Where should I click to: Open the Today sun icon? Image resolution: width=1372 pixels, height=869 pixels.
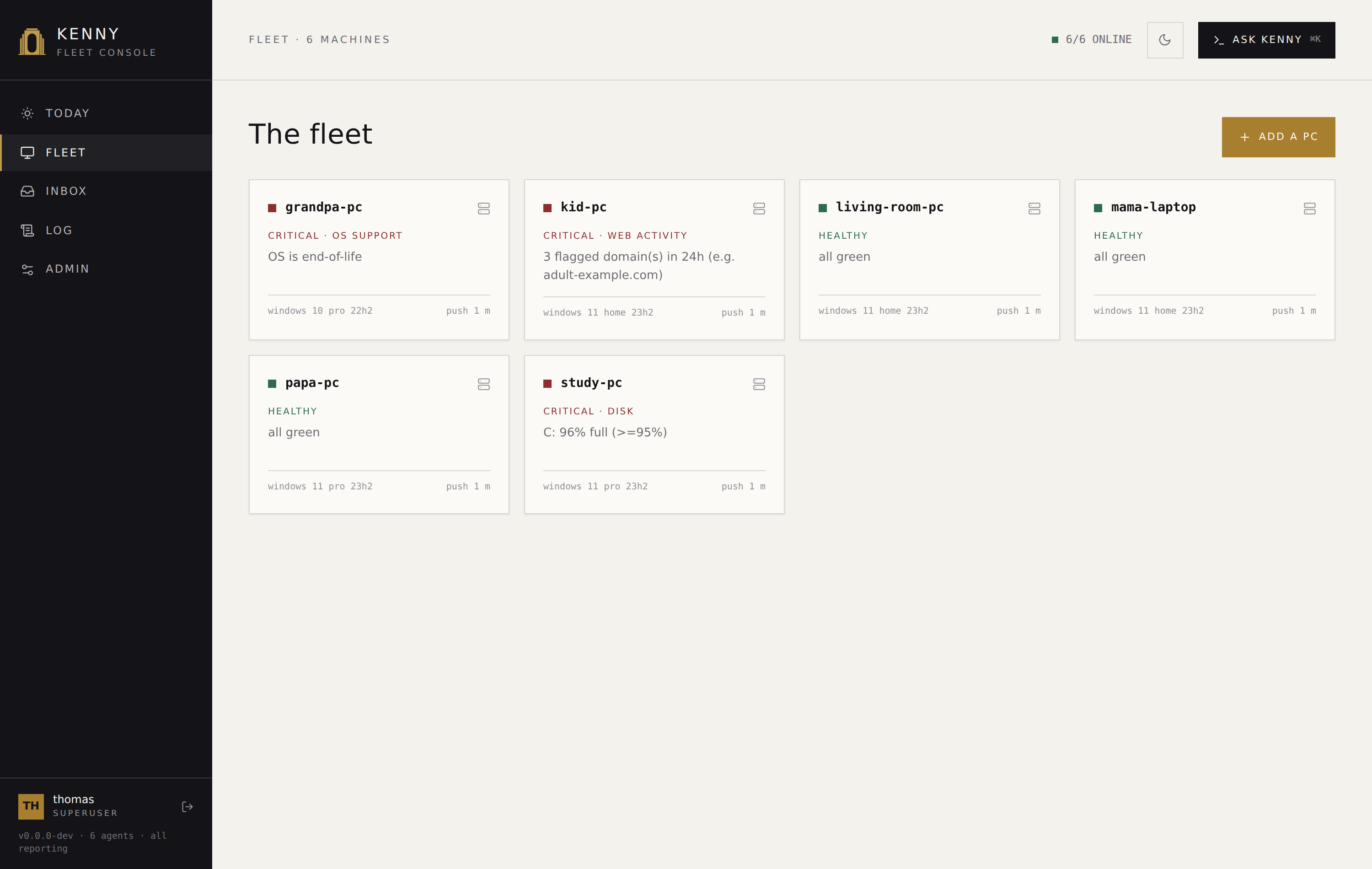pyautogui.click(x=27, y=113)
